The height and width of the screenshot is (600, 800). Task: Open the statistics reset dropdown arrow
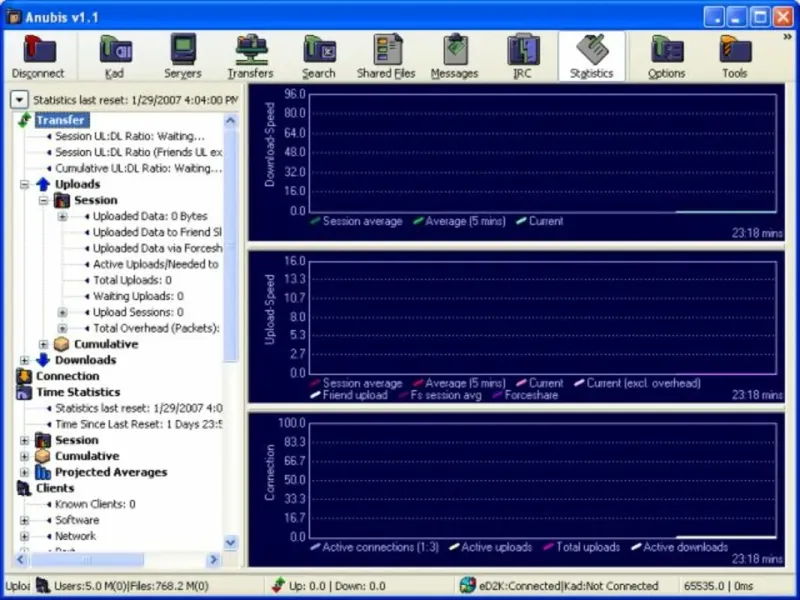[x=19, y=100]
